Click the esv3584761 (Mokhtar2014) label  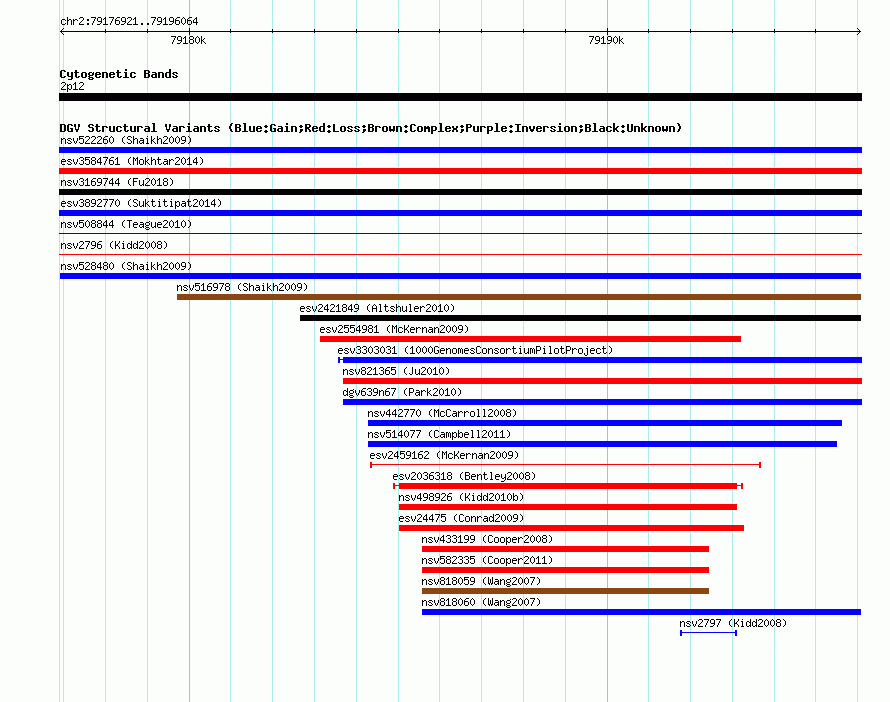click(132, 161)
